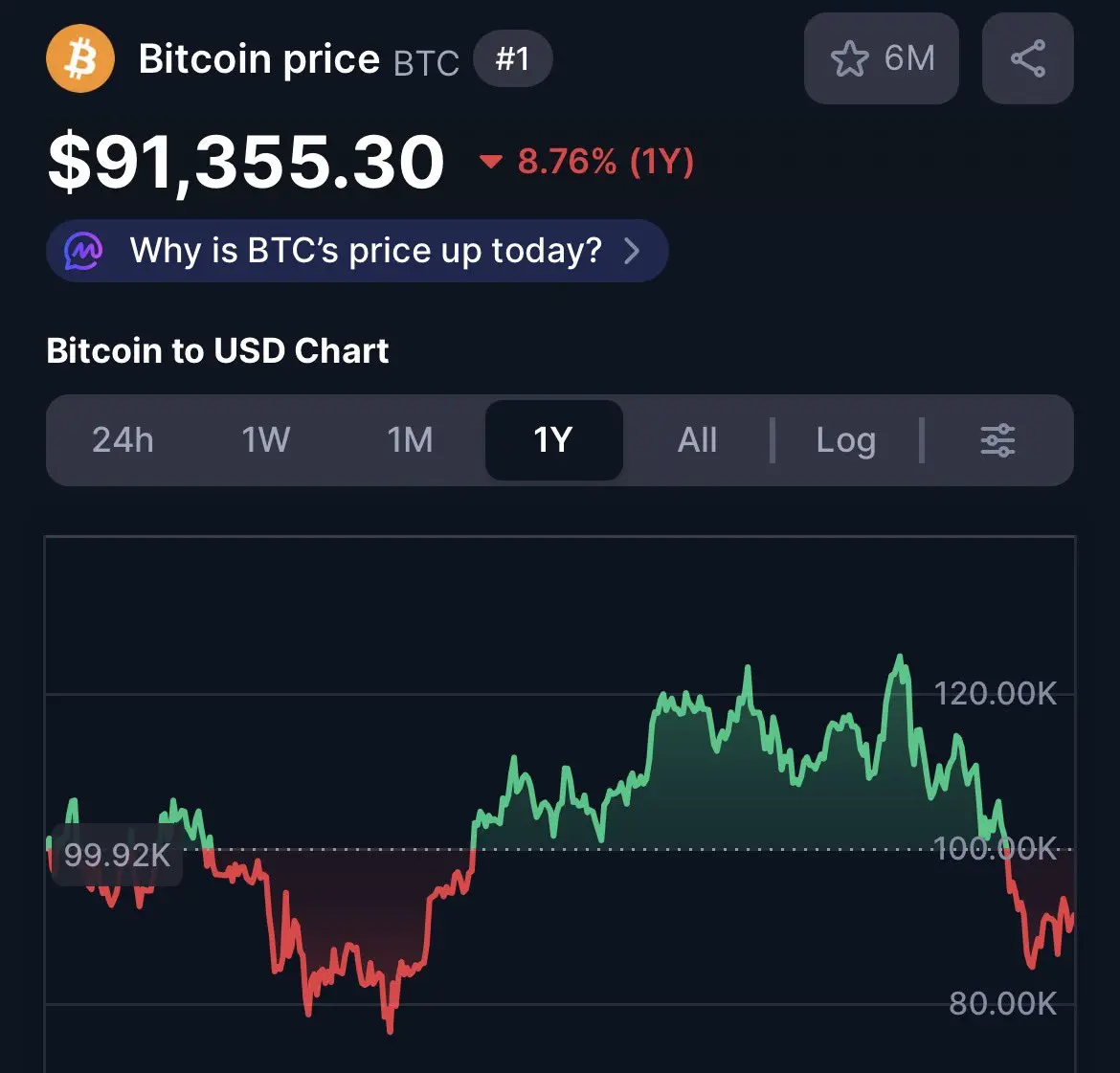The width and height of the screenshot is (1120, 1073).
Task: Expand the Why is BTC's price up chevron
Action: (632, 251)
